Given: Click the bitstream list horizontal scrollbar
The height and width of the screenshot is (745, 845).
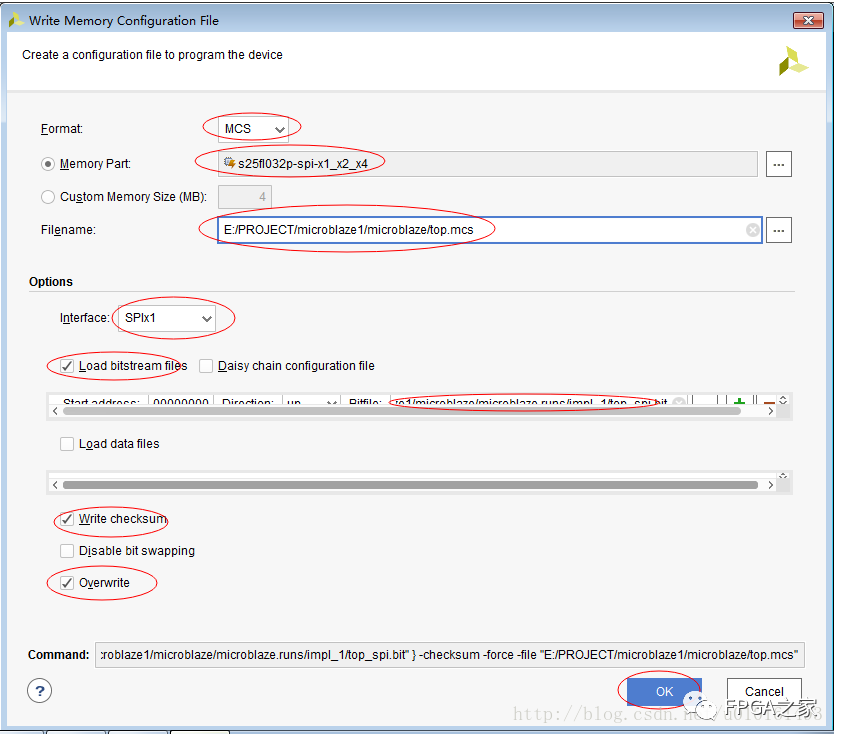Looking at the screenshot, I should [x=401, y=411].
